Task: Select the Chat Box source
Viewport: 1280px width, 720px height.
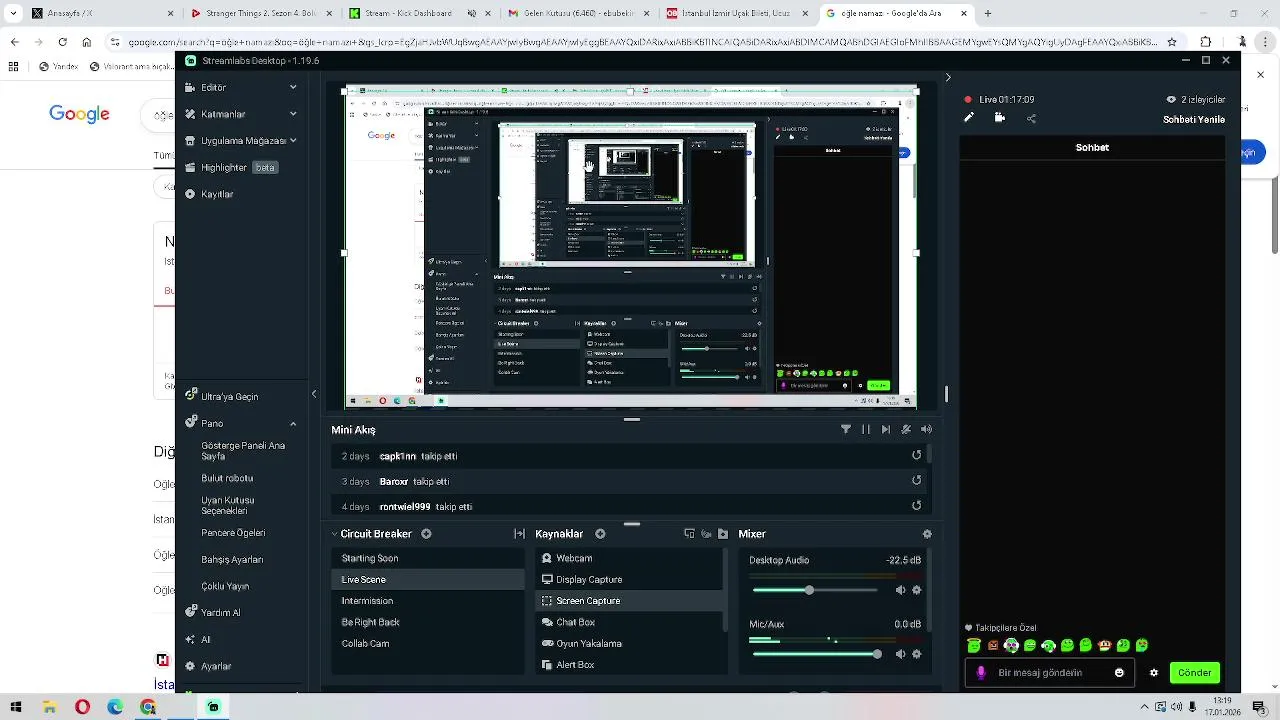Action: point(629,622)
